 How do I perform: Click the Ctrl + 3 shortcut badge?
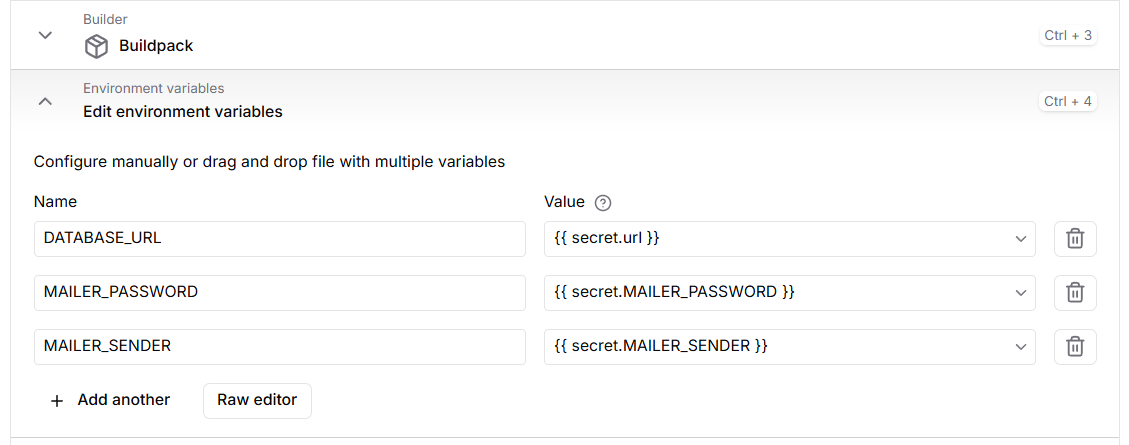1068,36
